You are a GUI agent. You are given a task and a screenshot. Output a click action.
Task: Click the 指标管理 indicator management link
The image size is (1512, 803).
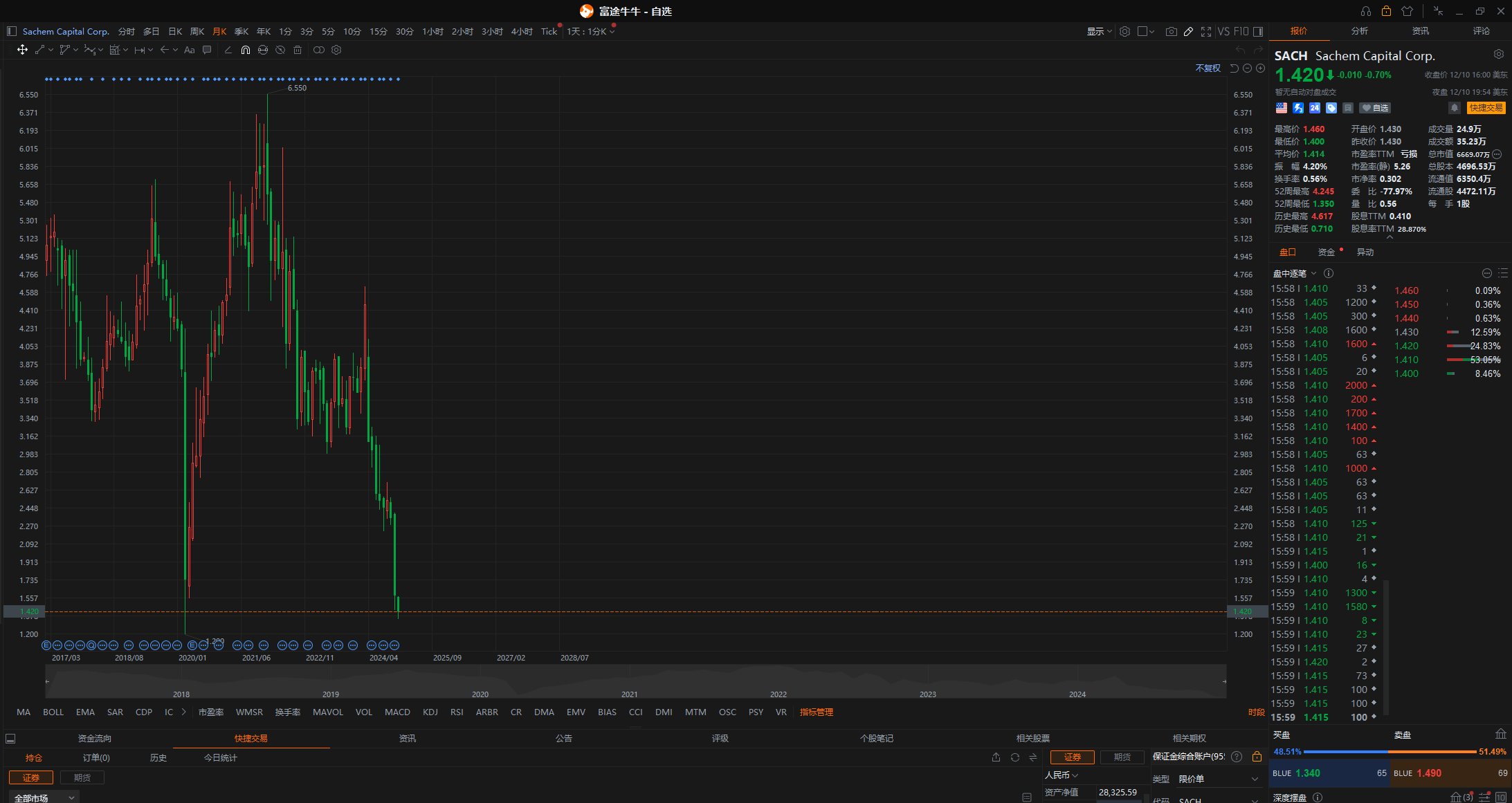(x=816, y=712)
